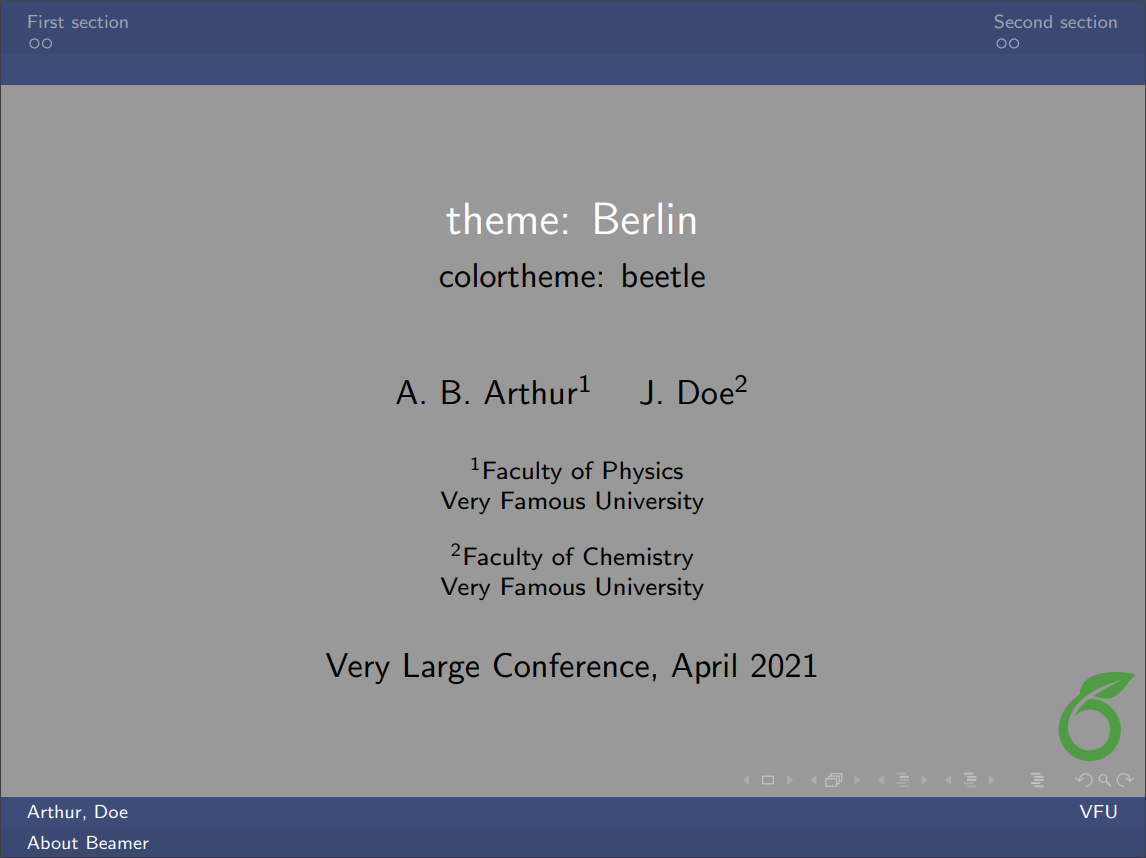
Task: Navigate to the First section header
Action: [x=77, y=21]
